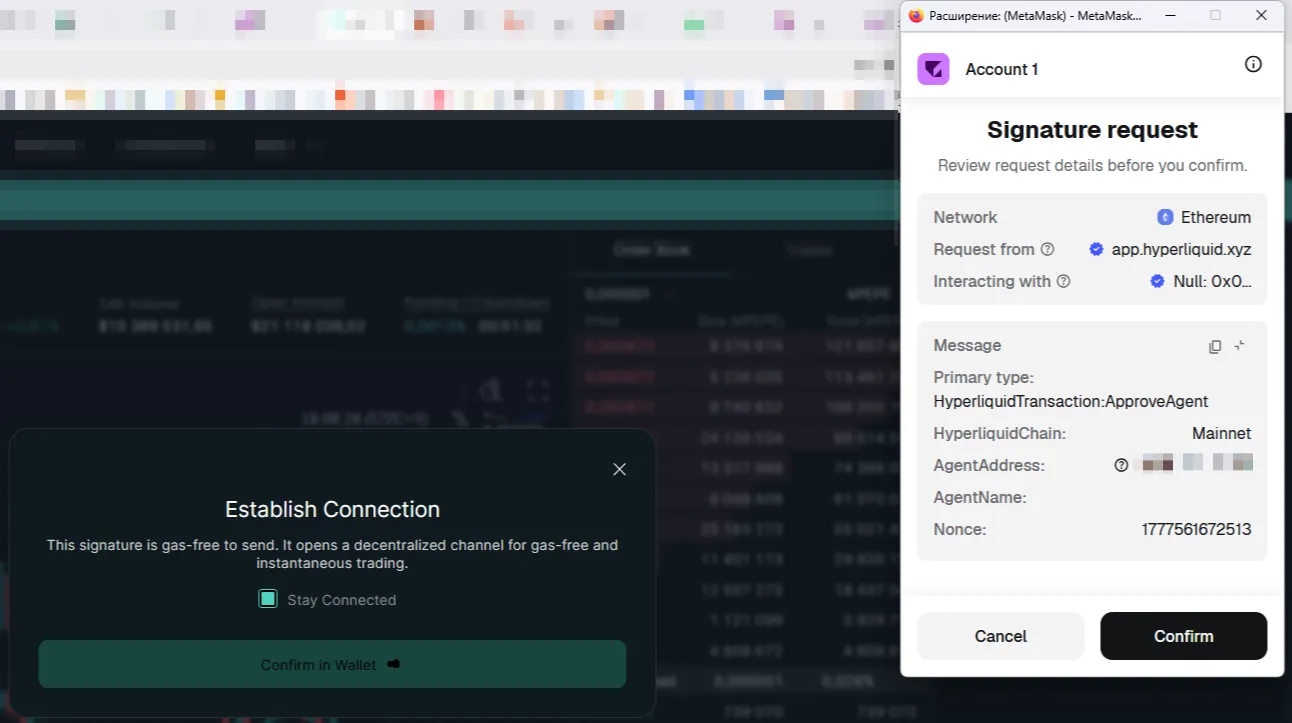Screen dimensions: 1292x723
Task: Copy the Message with the copy icon
Action: [1215, 346]
